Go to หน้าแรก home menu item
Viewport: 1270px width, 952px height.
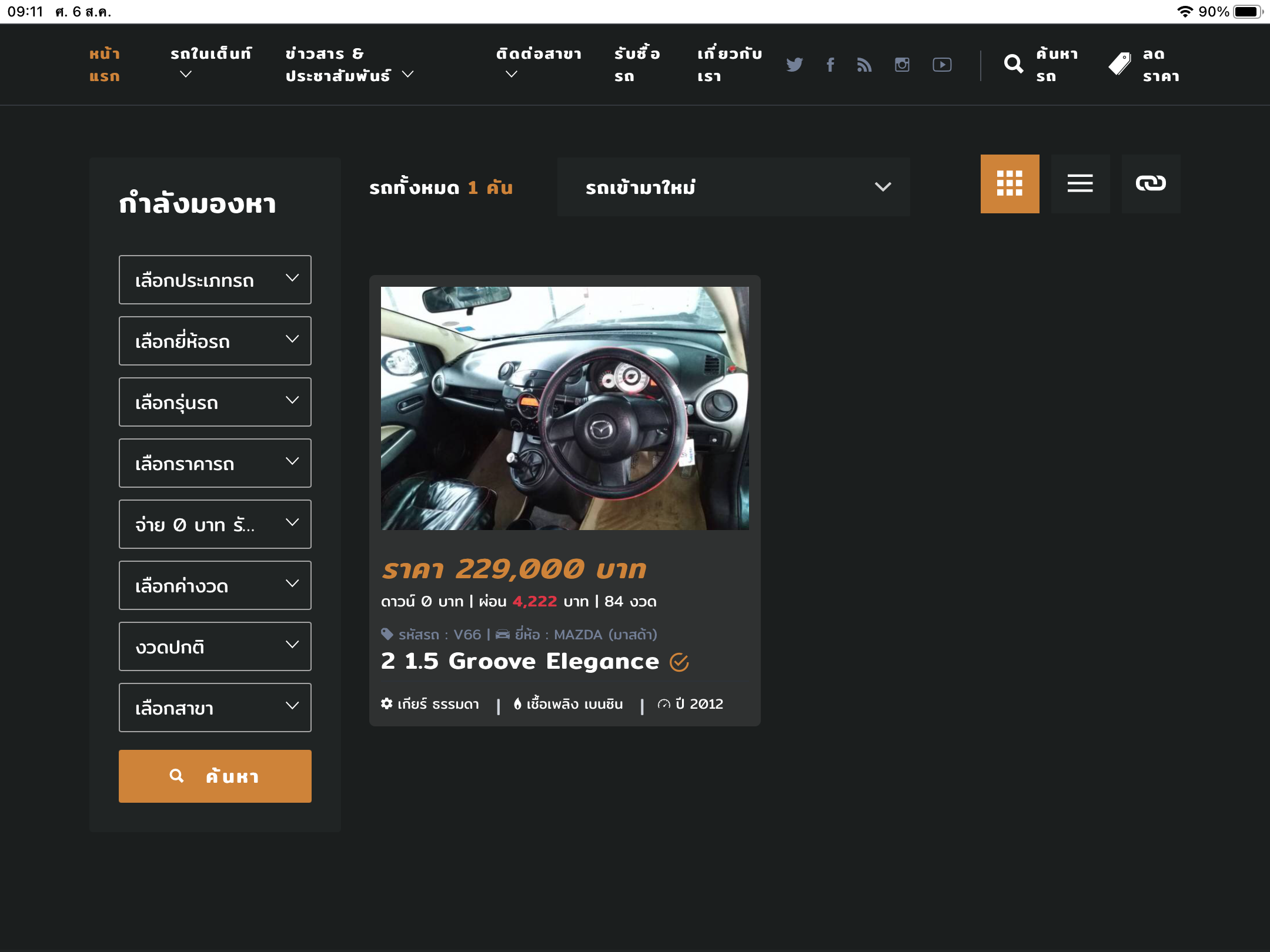tap(105, 65)
